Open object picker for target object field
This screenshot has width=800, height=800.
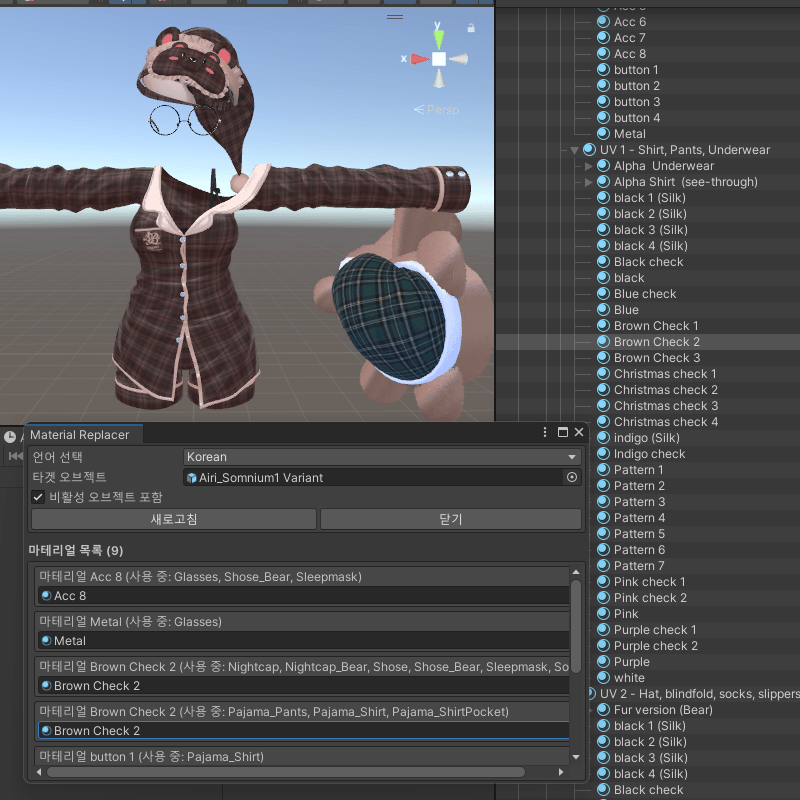coord(571,477)
